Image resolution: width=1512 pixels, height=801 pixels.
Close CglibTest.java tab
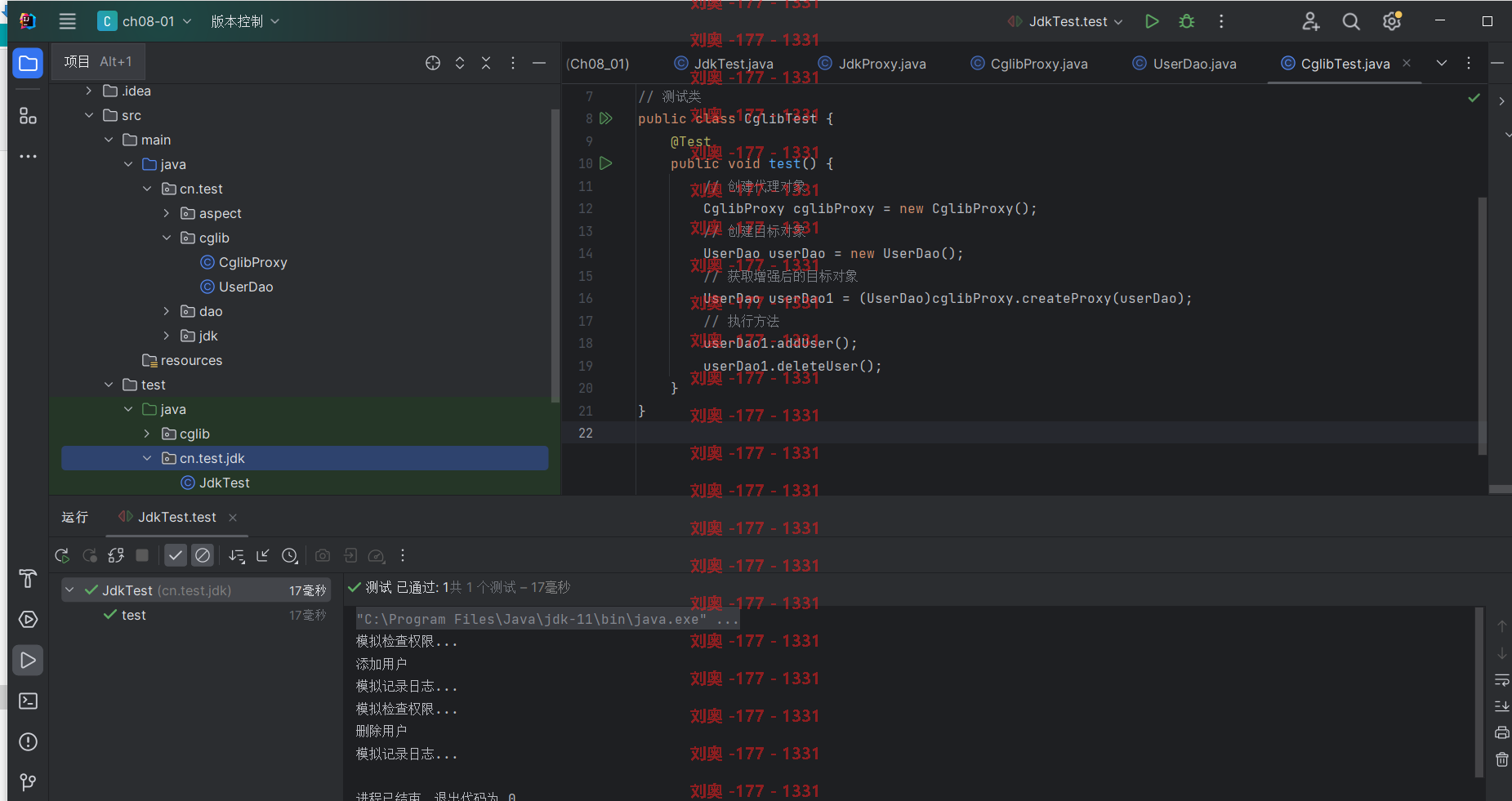point(1407,63)
